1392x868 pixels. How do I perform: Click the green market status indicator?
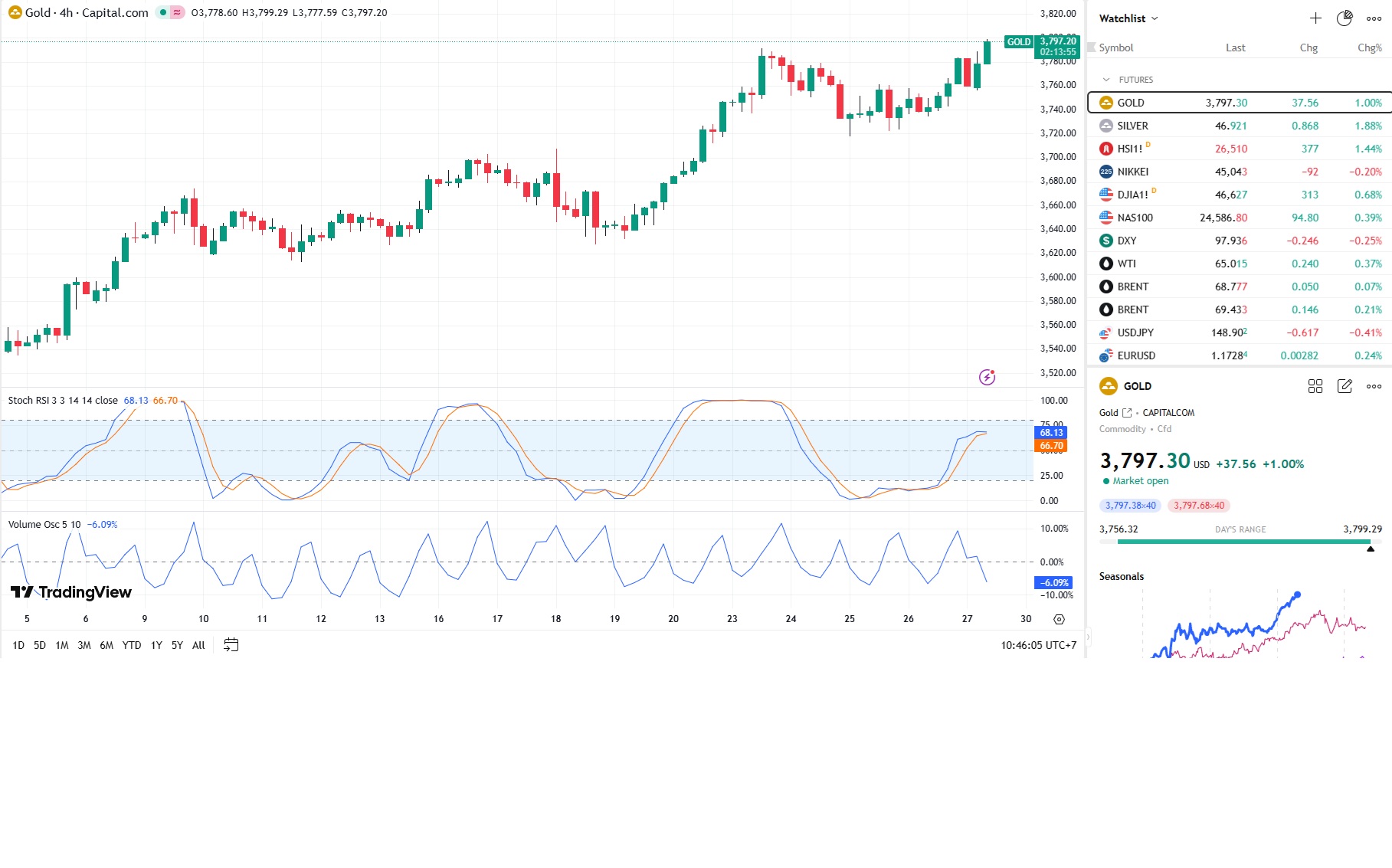coord(163,12)
